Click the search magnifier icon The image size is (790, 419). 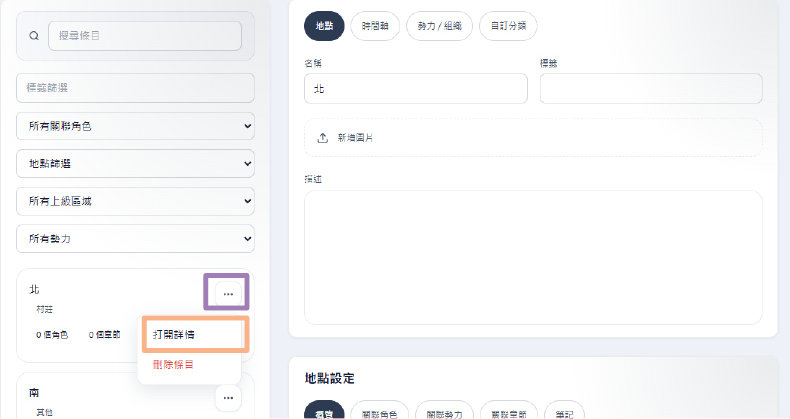point(34,36)
